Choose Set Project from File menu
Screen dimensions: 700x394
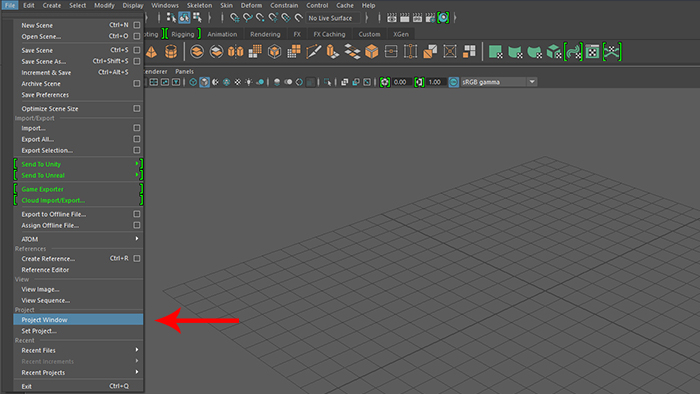pyautogui.click(x=78, y=331)
